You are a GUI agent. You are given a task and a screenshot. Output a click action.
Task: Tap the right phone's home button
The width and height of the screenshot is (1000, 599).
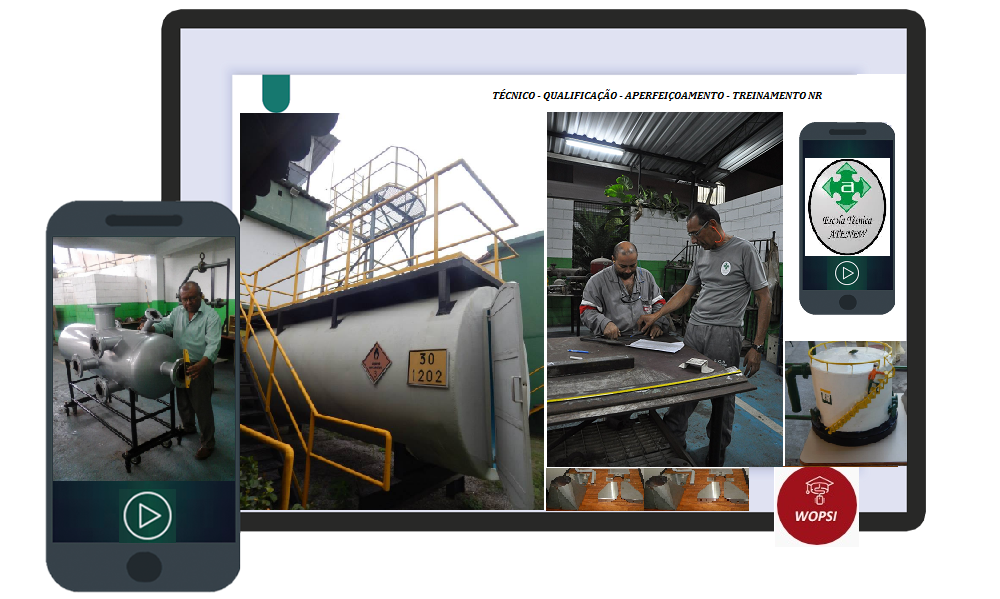847,302
